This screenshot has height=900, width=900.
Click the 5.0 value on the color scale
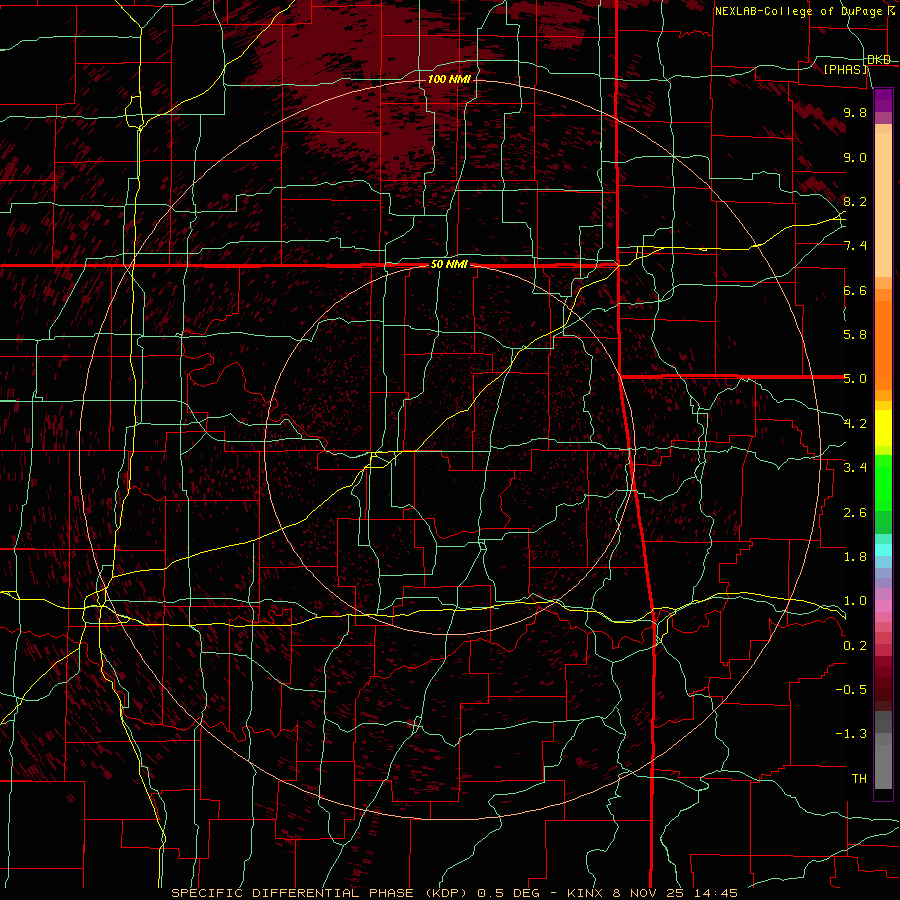click(x=855, y=379)
